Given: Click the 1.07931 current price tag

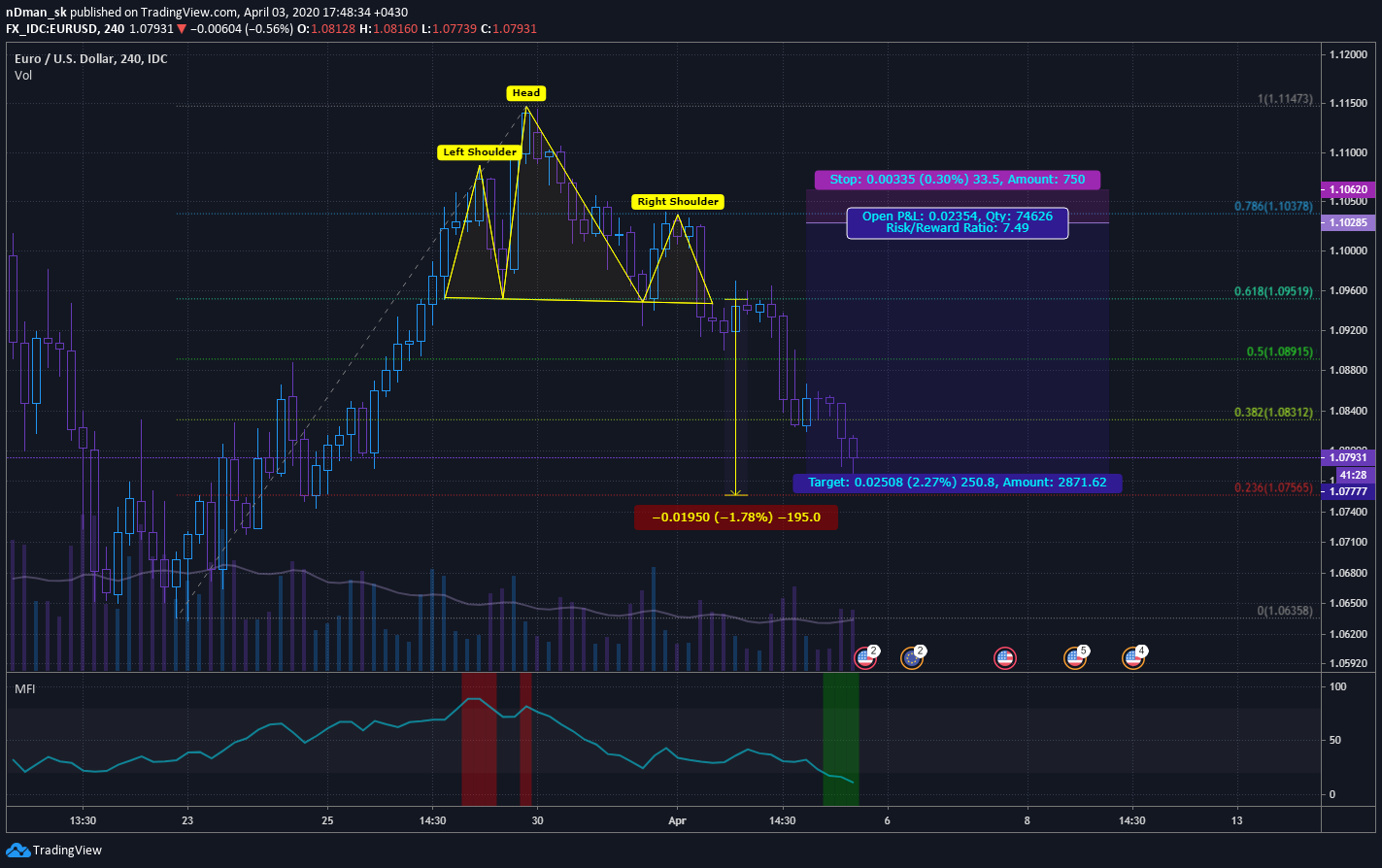Looking at the screenshot, I should [x=1350, y=456].
